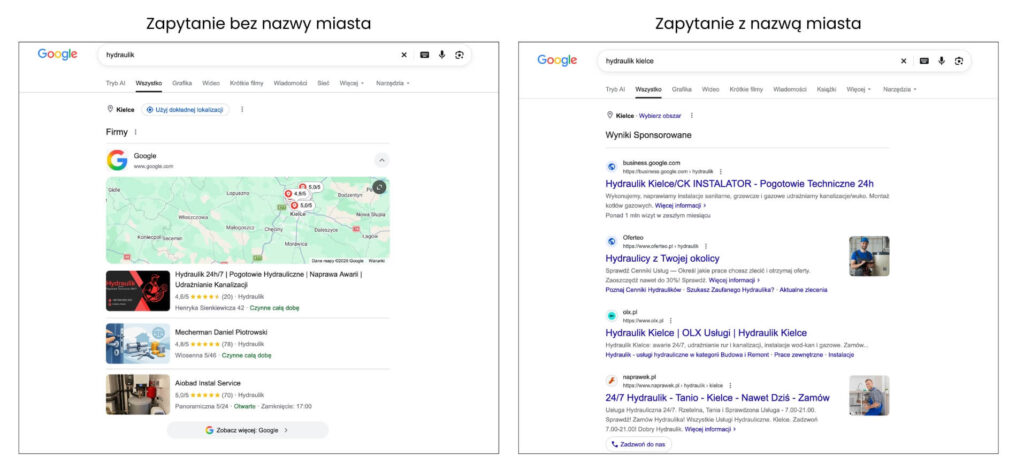Click Oferteo result favicon
The height and width of the screenshot is (470, 1024).
(612, 242)
